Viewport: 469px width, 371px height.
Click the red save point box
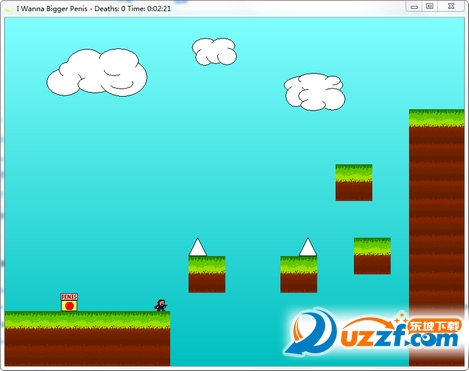[69, 302]
